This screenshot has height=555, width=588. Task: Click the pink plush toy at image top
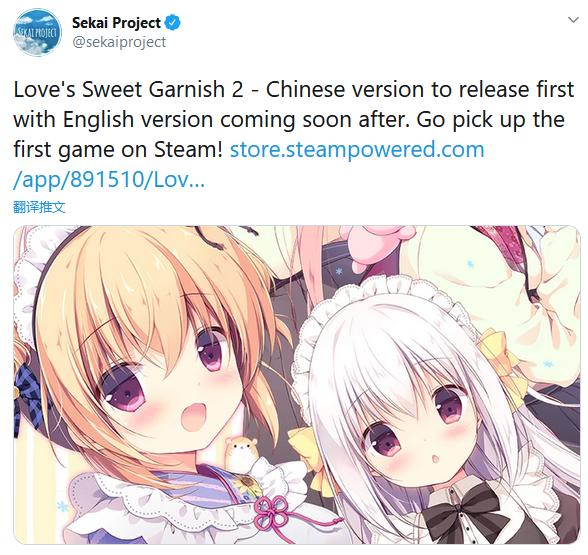[377, 246]
